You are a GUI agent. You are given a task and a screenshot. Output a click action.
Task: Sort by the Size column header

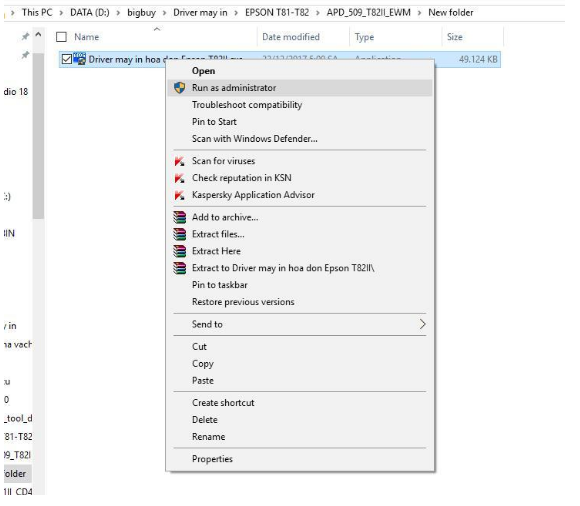[x=455, y=37]
